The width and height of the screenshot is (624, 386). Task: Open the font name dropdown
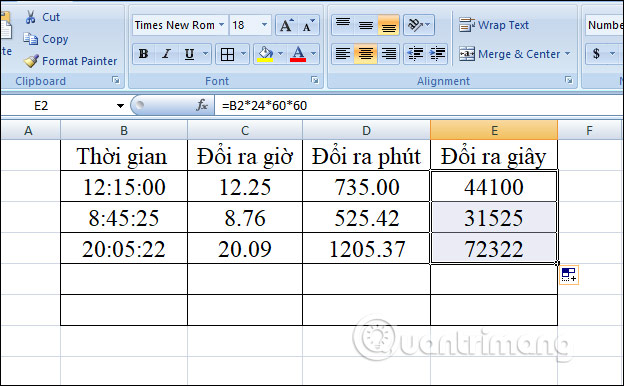click(222, 25)
